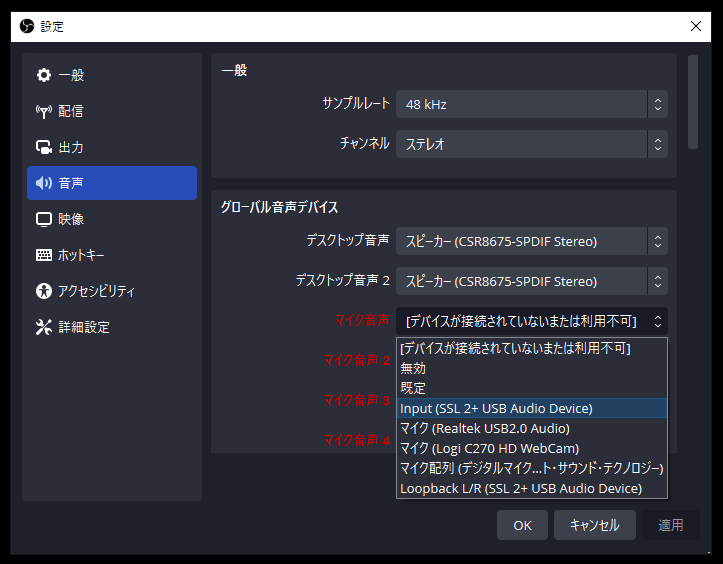Click the accessibility person icon in sidebar

click(44, 291)
